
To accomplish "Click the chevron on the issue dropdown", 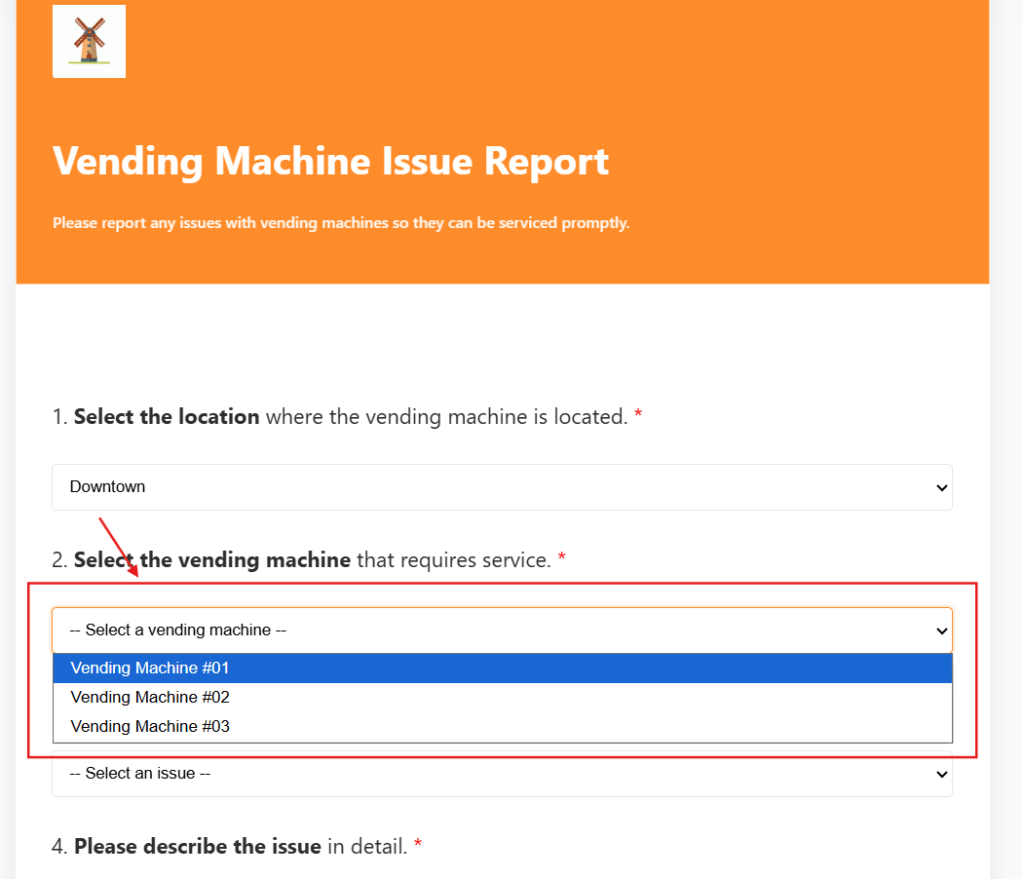I will pos(940,773).
